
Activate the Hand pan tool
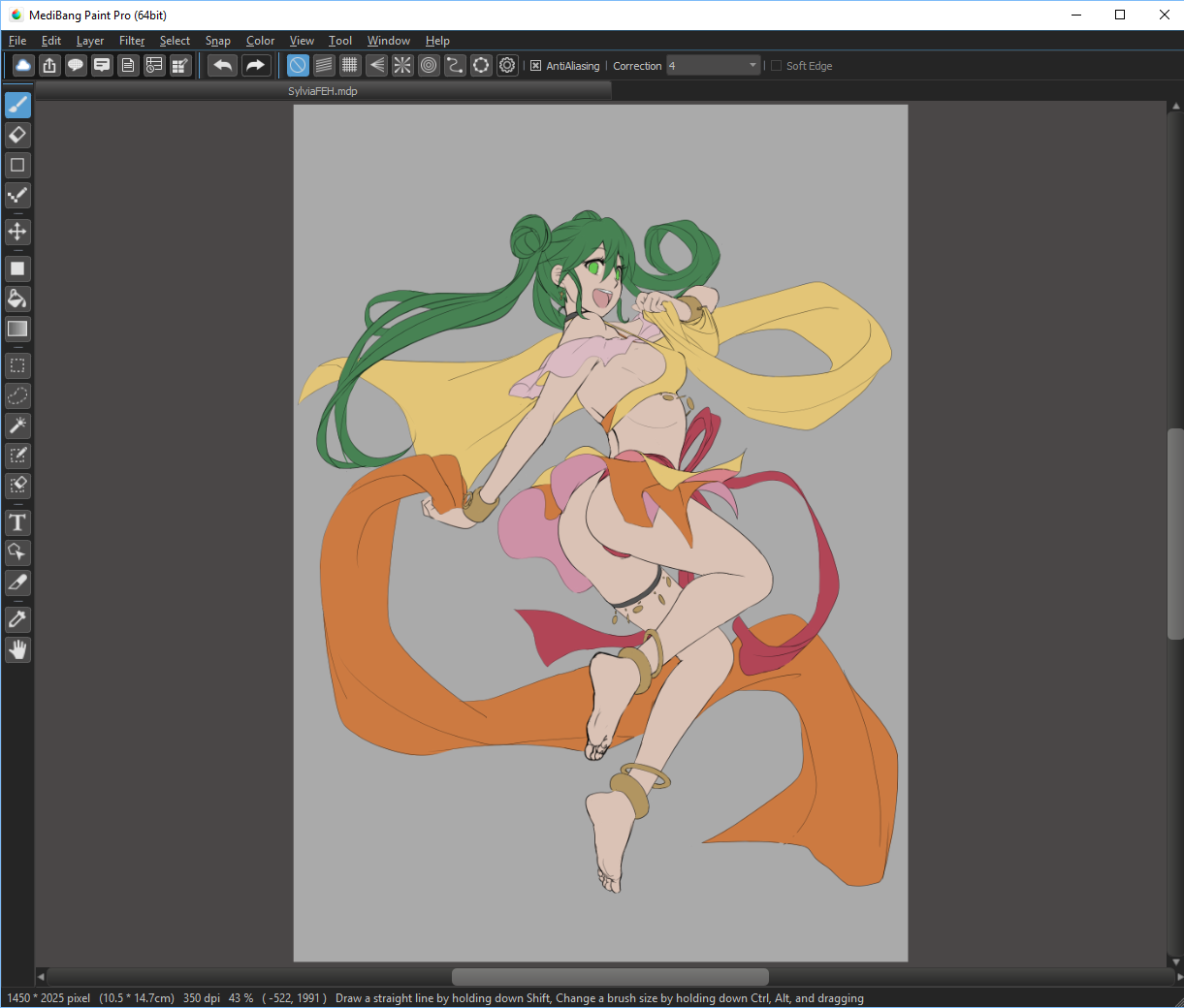(17, 649)
